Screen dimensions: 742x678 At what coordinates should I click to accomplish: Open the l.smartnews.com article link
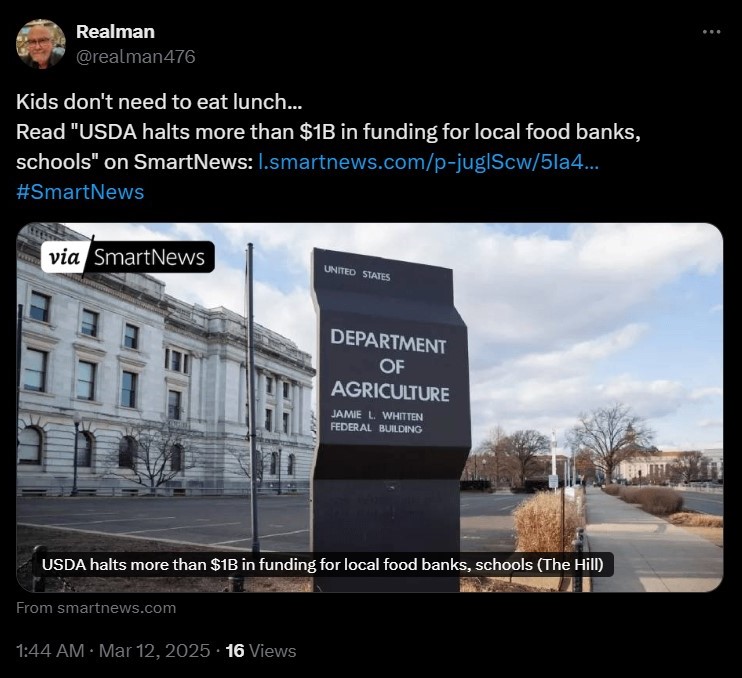[429, 162]
